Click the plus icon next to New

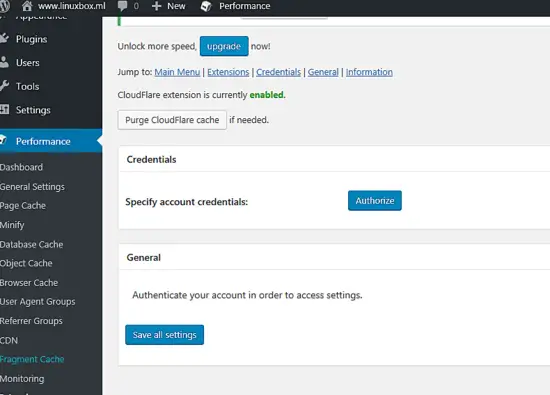(156, 6)
